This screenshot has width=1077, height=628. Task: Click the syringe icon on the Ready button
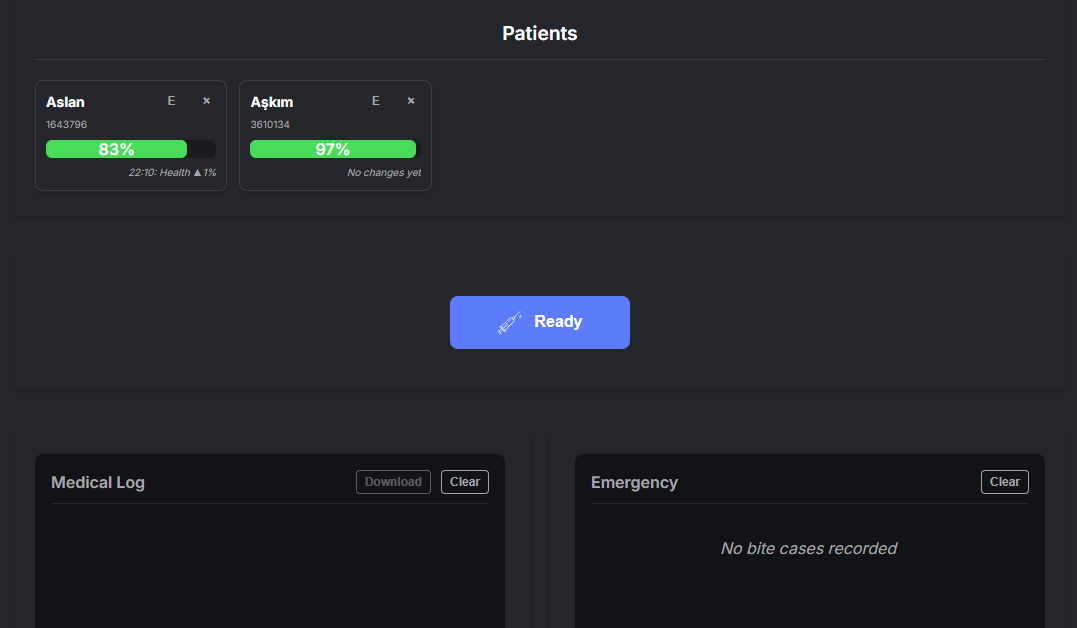(509, 322)
